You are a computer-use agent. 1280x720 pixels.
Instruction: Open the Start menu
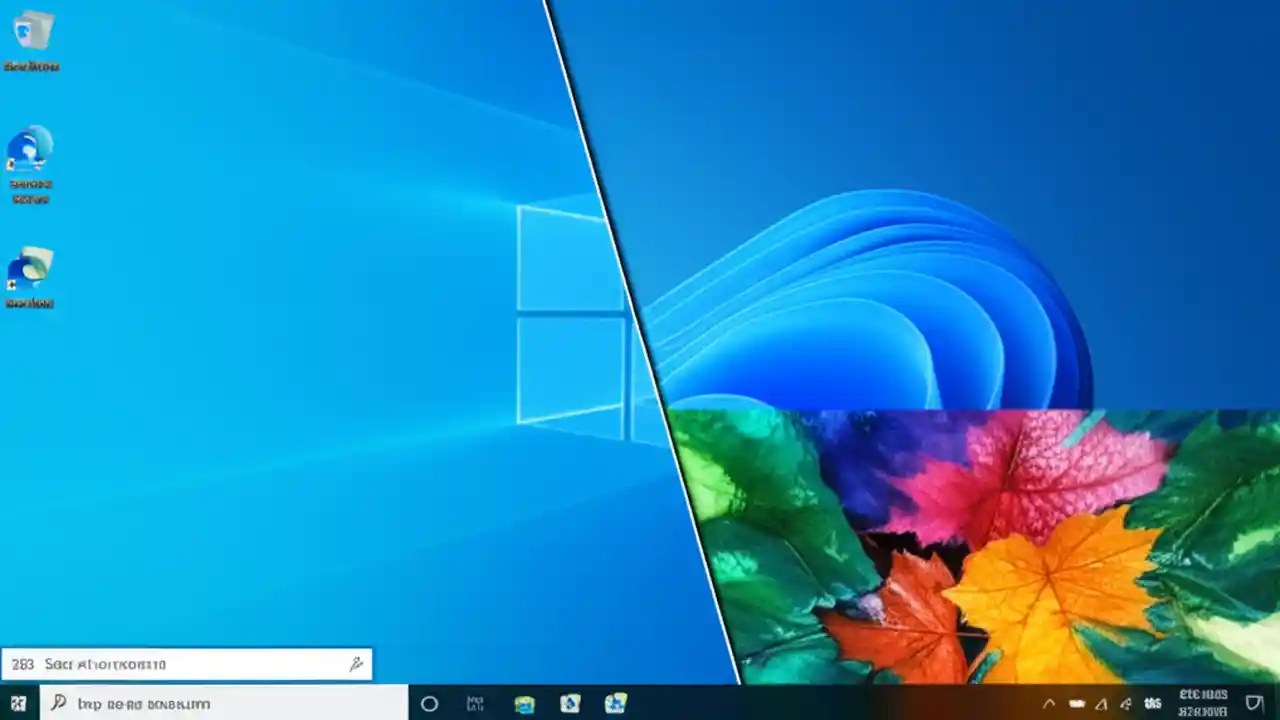pos(20,704)
